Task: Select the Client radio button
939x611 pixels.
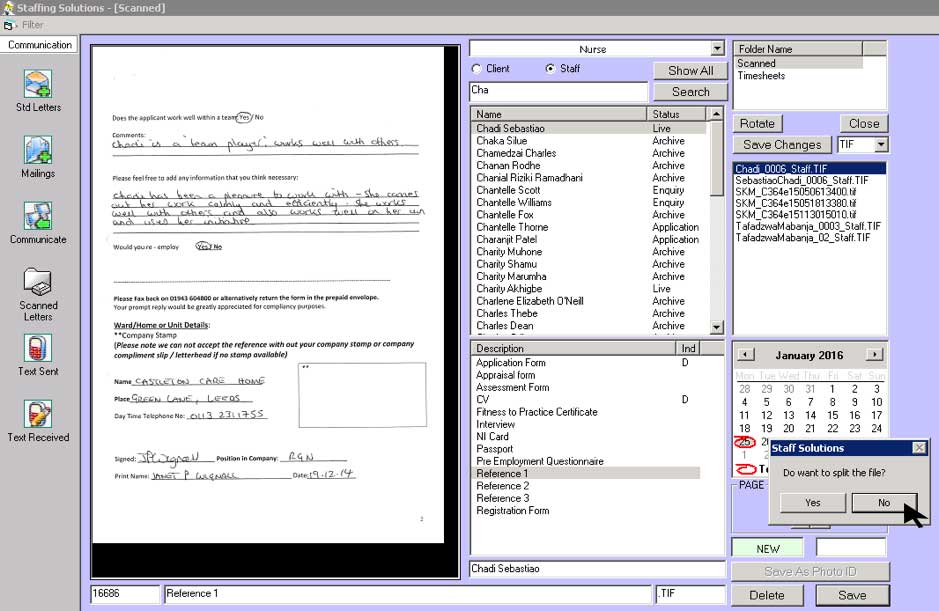Action: tap(477, 69)
